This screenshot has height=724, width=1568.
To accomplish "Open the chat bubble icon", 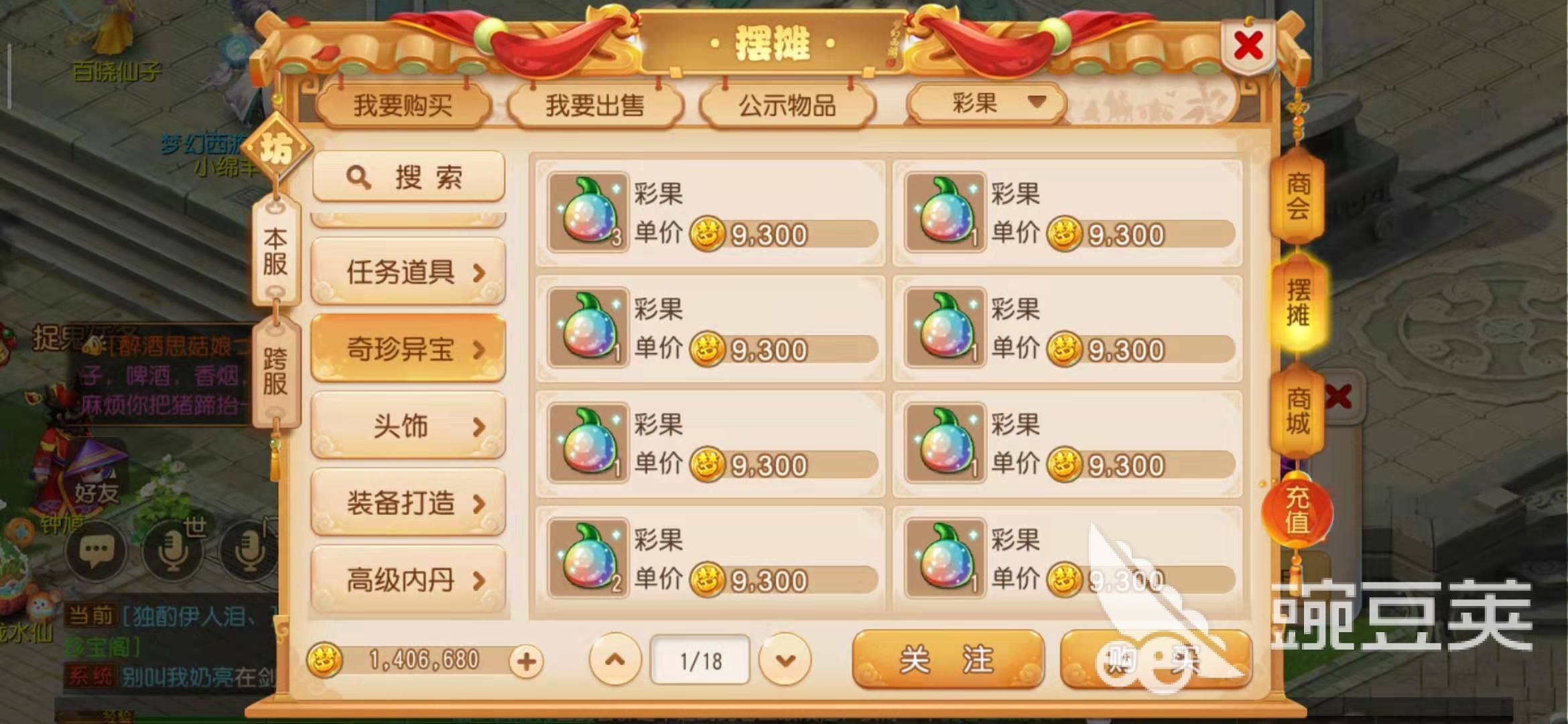I will (x=95, y=551).
